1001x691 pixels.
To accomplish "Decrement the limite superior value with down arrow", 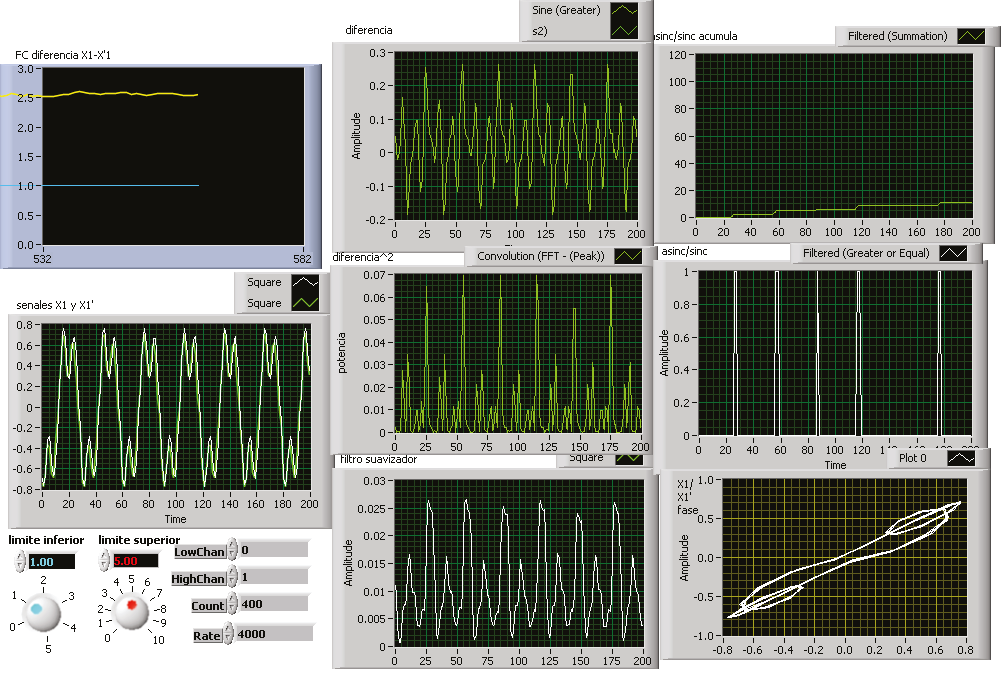I will click(106, 566).
